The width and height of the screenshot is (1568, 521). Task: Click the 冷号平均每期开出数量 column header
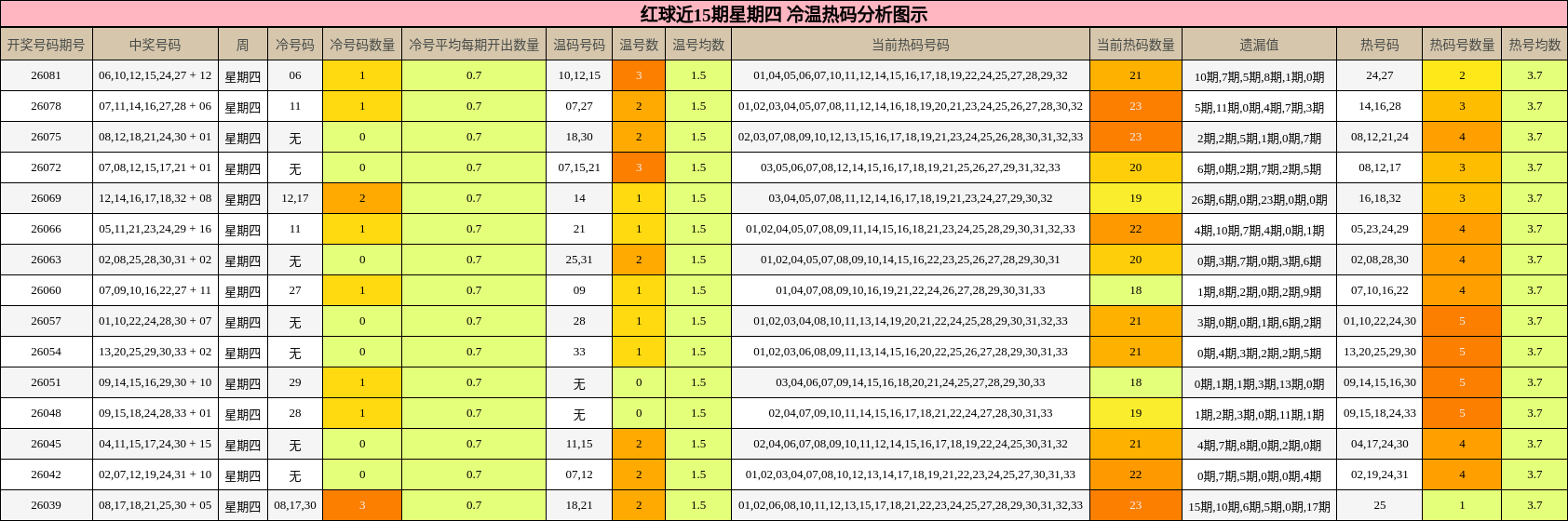click(474, 45)
